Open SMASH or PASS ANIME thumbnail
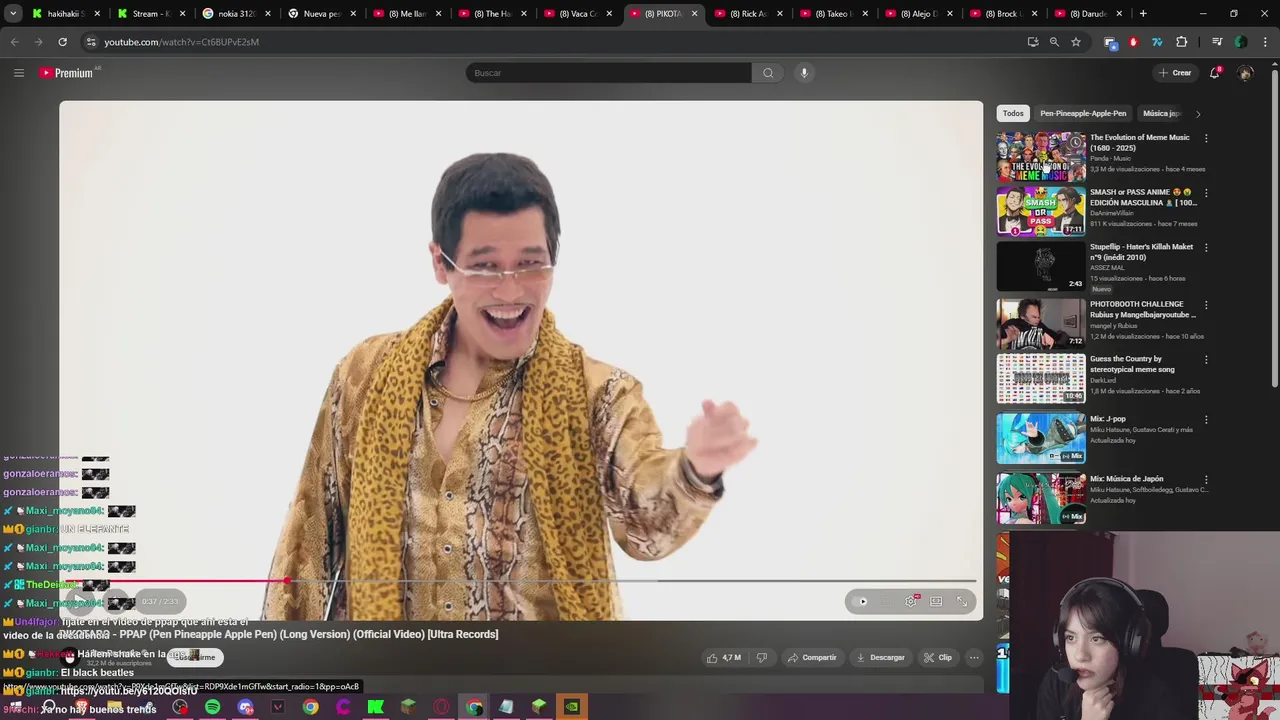The height and width of the screenshot is (720, 1280). (1041, 211)
